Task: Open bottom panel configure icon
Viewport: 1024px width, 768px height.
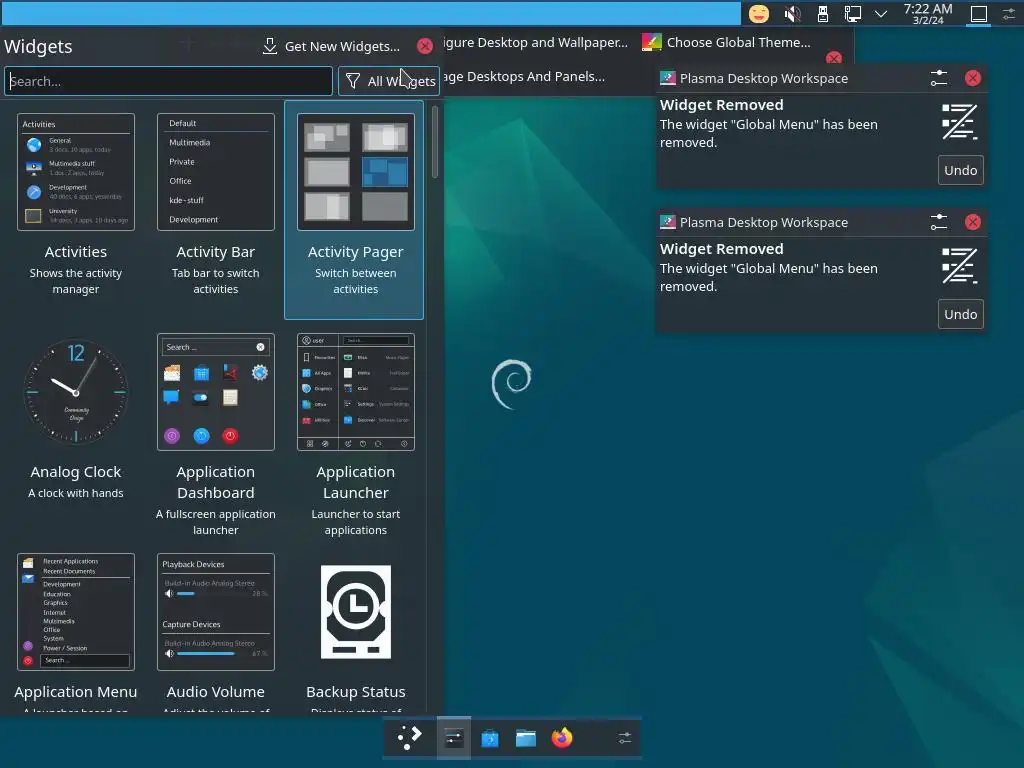Action: click(x=624, y=738)
